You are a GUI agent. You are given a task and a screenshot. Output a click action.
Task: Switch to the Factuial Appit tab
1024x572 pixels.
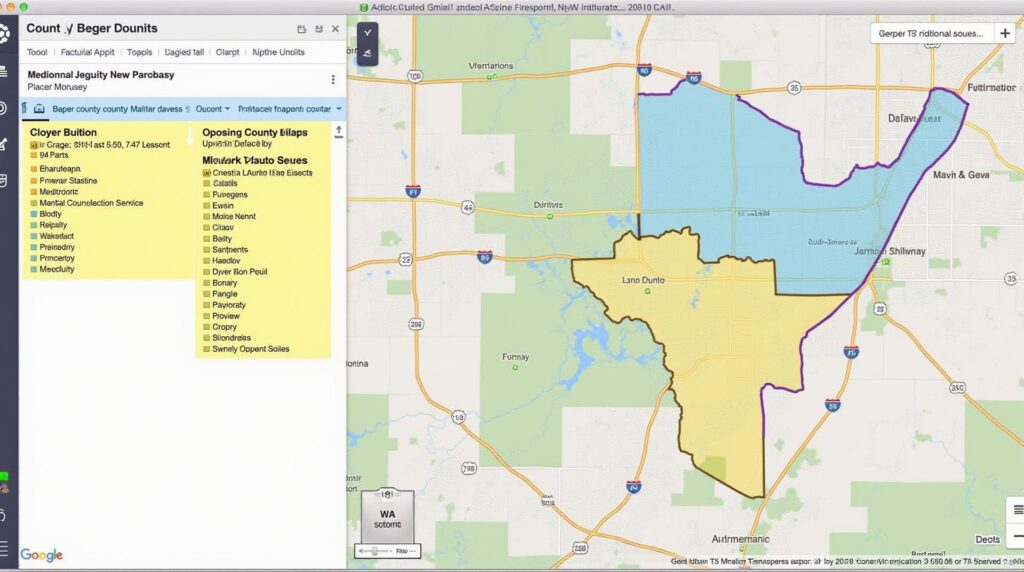[88, 52]
